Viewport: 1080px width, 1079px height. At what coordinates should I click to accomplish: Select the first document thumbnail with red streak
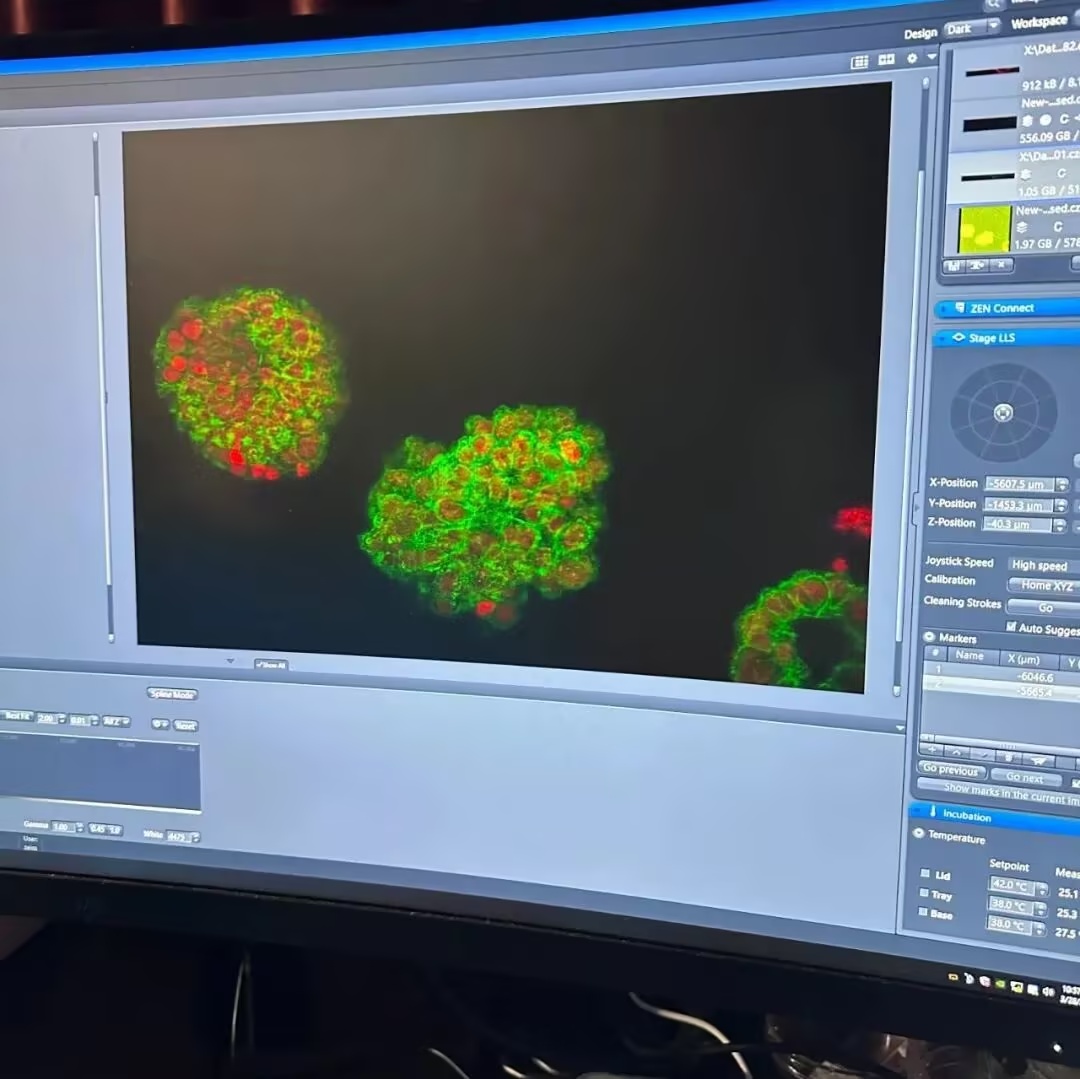[x=992, y=71]
